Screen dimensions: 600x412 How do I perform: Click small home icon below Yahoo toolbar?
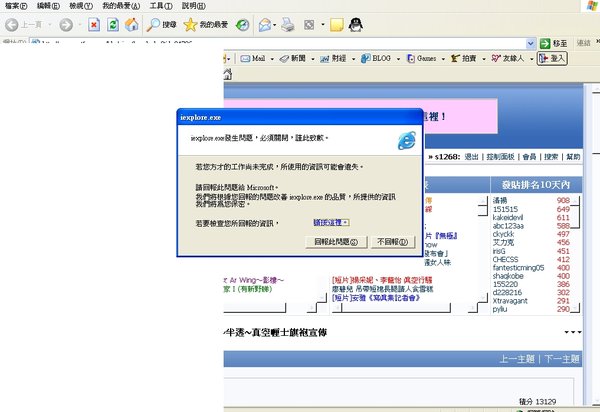(228, 74)
